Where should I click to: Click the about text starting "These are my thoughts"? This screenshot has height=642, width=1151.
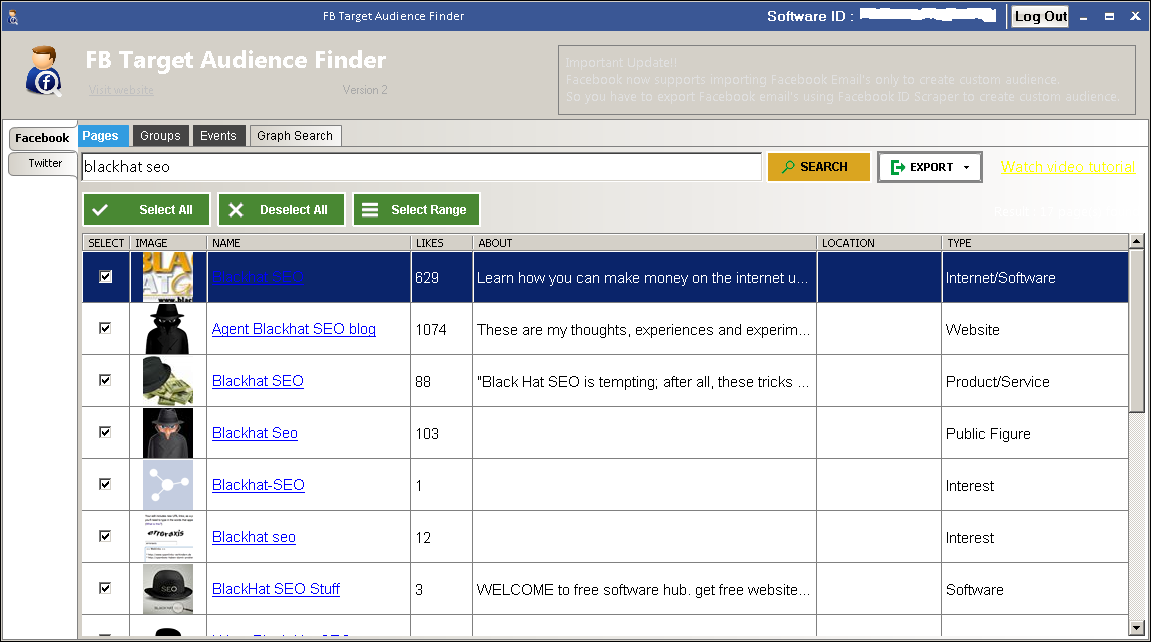[x=643, y=330]
